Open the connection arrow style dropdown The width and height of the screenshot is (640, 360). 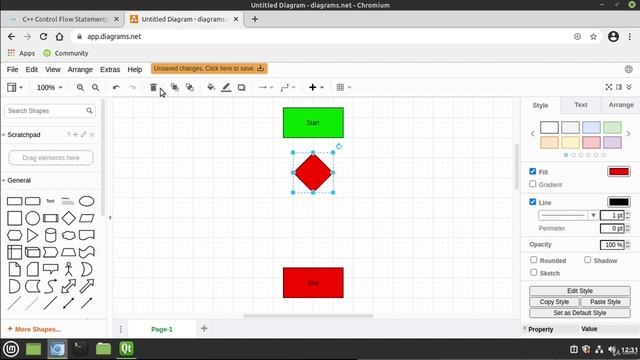point(266,87)
